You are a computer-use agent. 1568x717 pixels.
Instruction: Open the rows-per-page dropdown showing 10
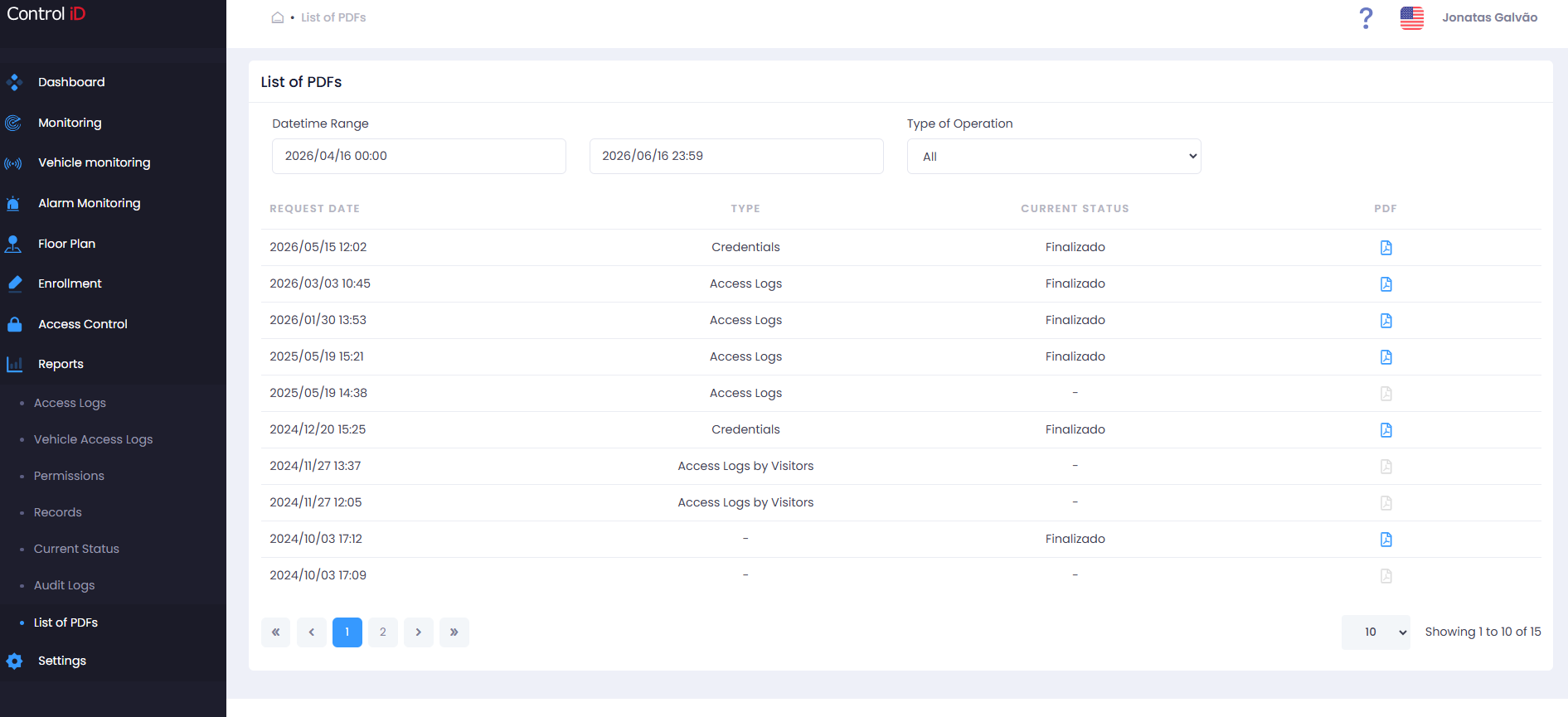(x=1376, y=632)
